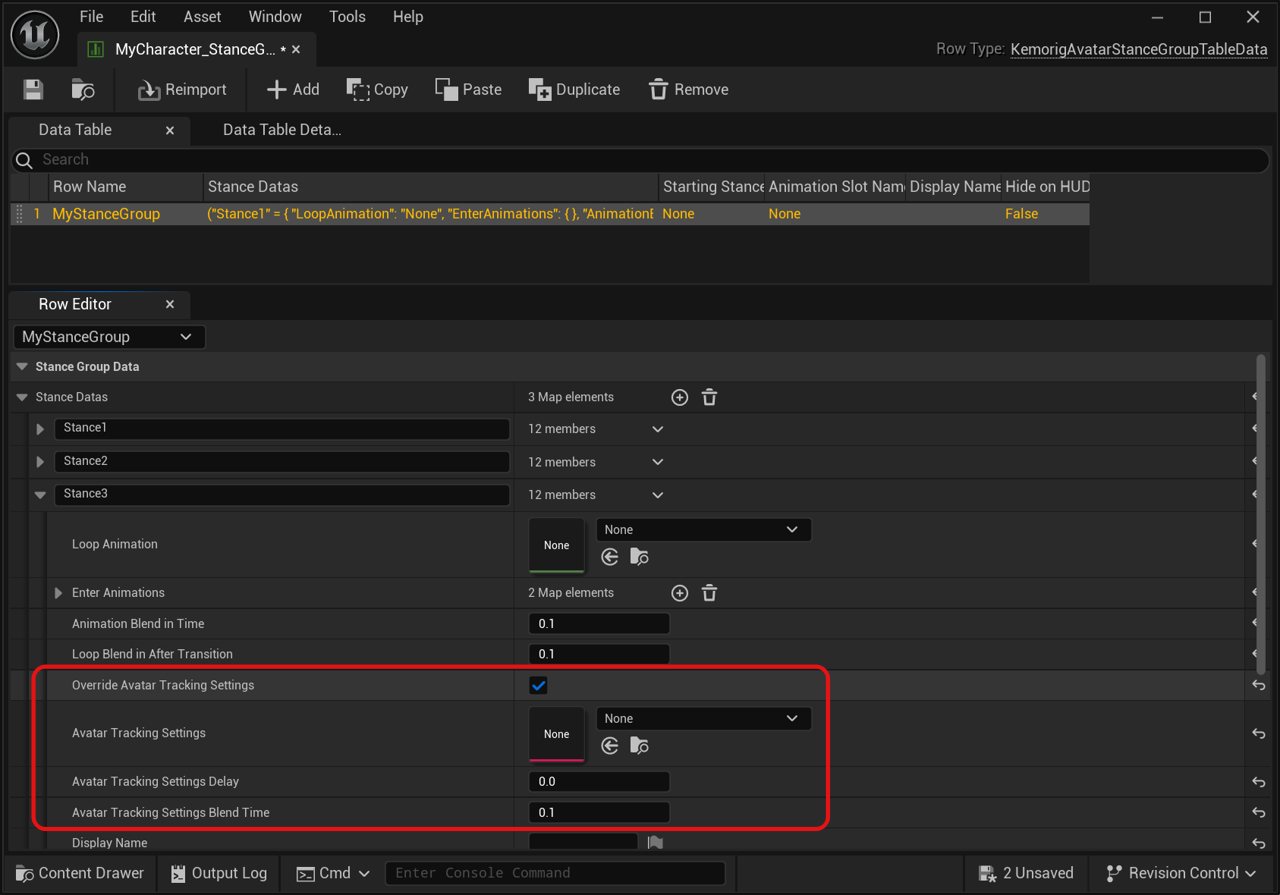
Task: Open the Content Drawer
Action: pyautogui.click(x=80, y=873)
